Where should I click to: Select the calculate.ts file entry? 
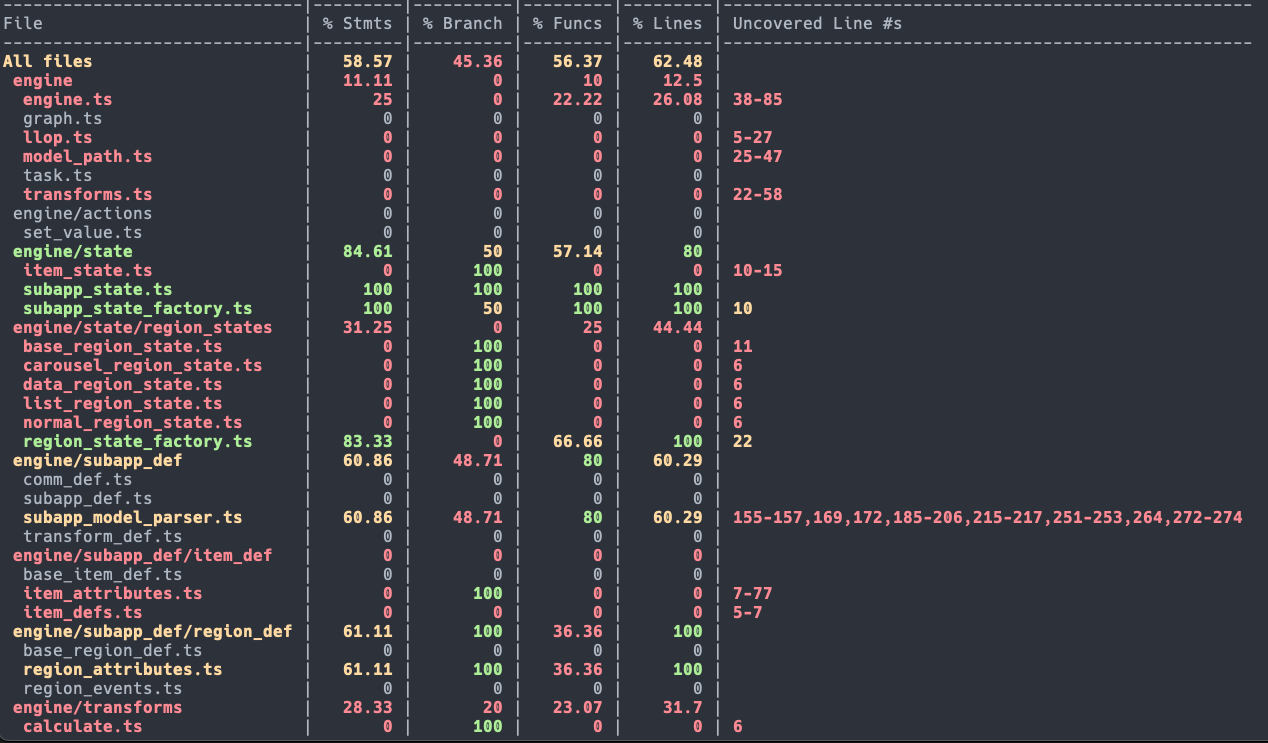(82, 727)
